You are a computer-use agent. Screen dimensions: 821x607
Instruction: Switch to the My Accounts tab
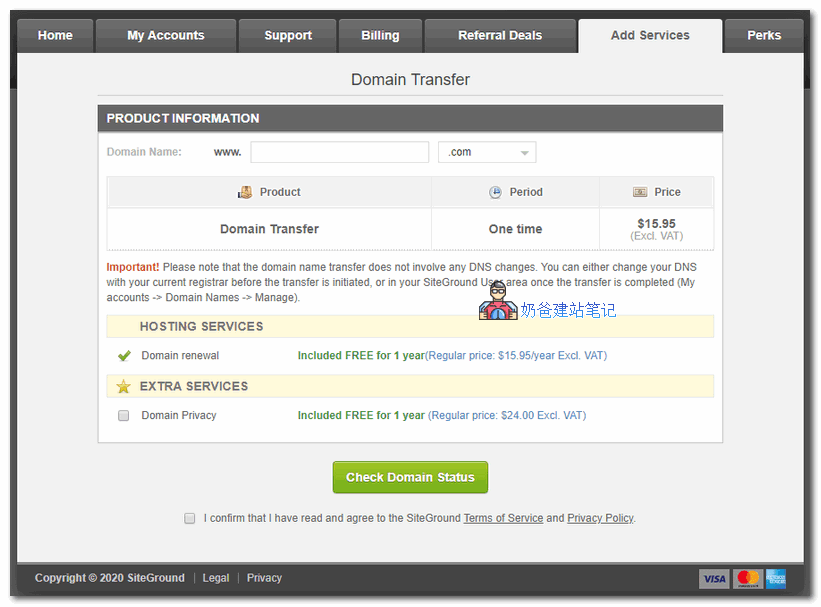coord(166,35)
